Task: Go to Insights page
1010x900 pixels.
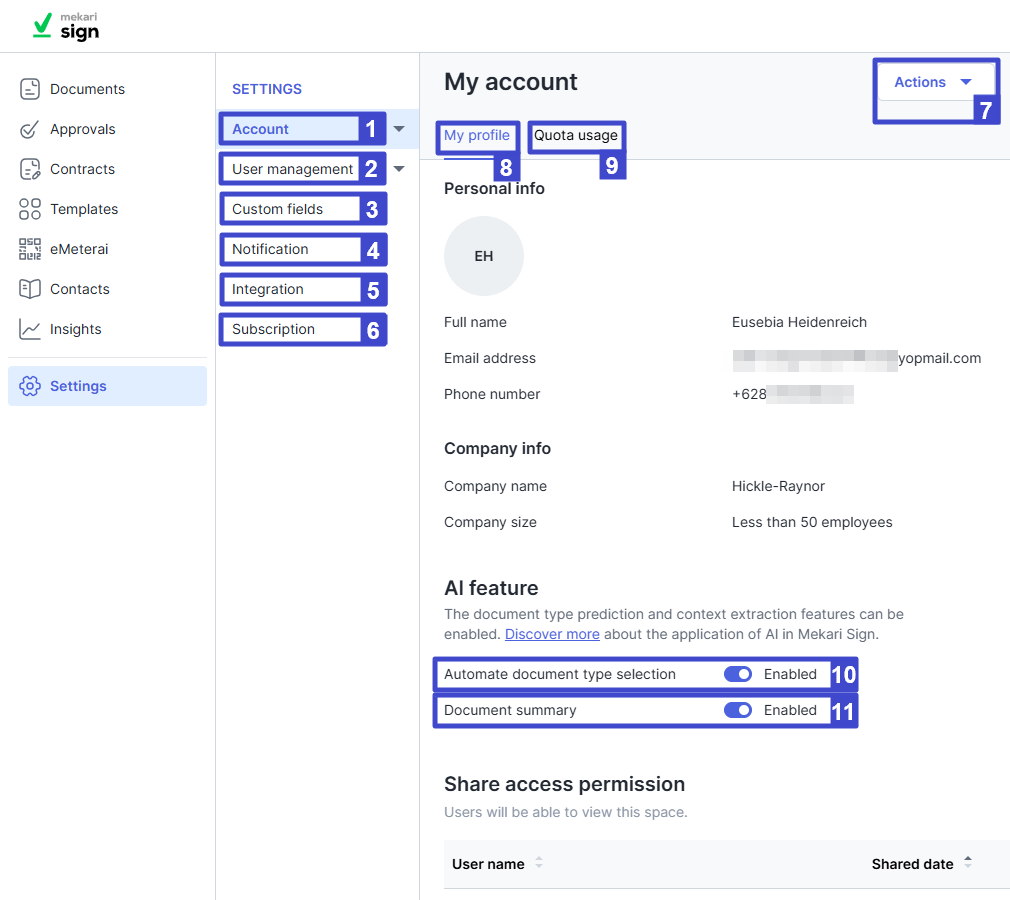Action: 76,329
